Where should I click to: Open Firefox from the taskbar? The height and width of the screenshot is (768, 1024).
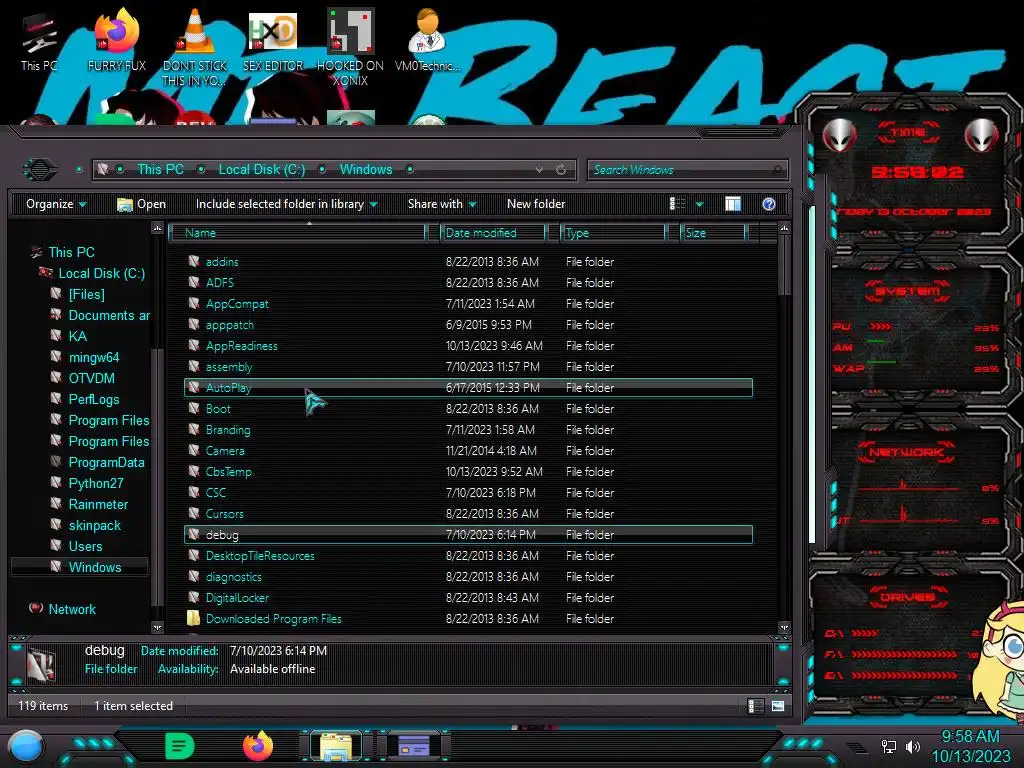pos(258,746)
